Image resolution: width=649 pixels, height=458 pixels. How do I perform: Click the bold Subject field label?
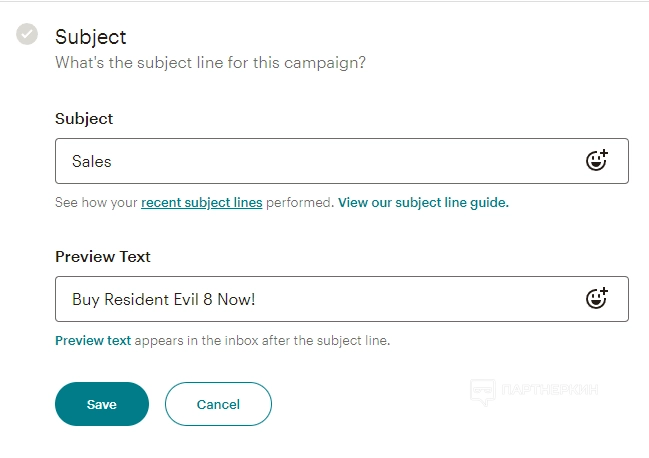point(84,118)
